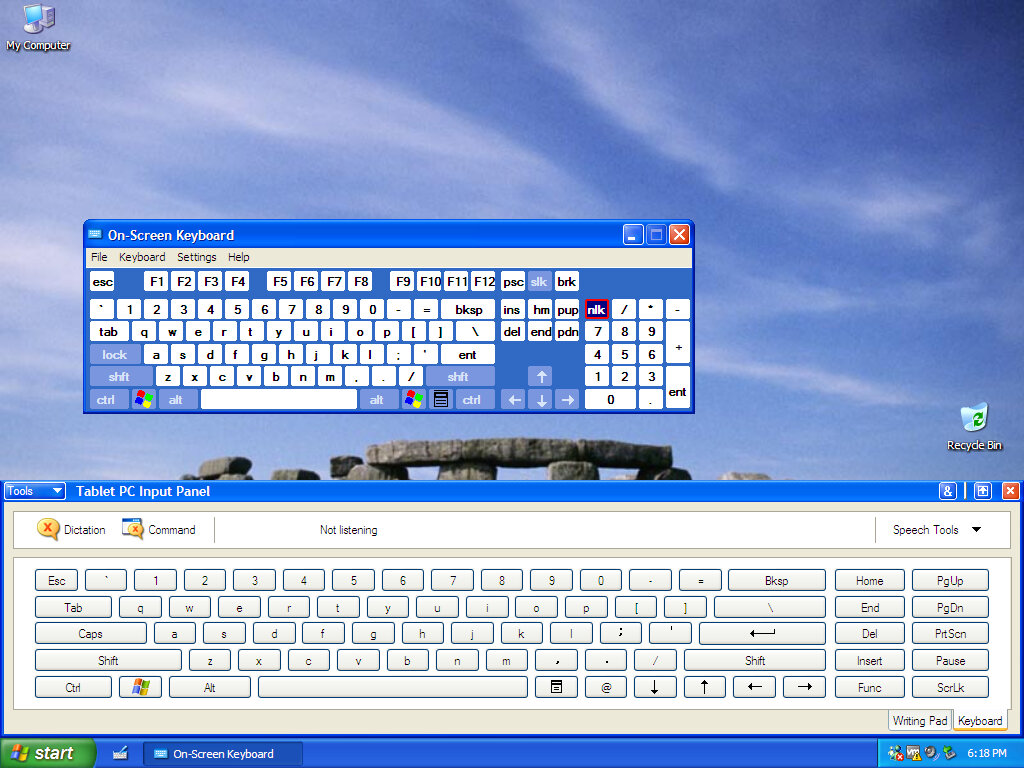
Task: Start Dictation in the Tablet PC Input Panel
Action: (x=71, y=530)
